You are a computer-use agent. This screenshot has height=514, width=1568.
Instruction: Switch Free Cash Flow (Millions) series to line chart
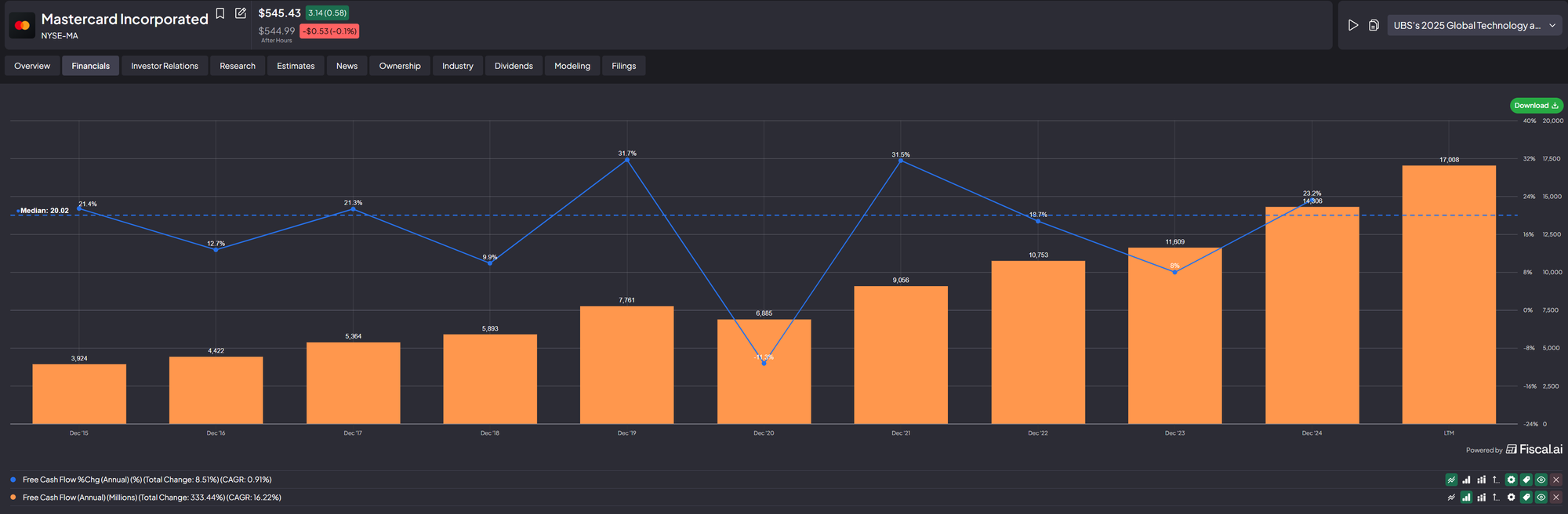[x=1451, y=498]
